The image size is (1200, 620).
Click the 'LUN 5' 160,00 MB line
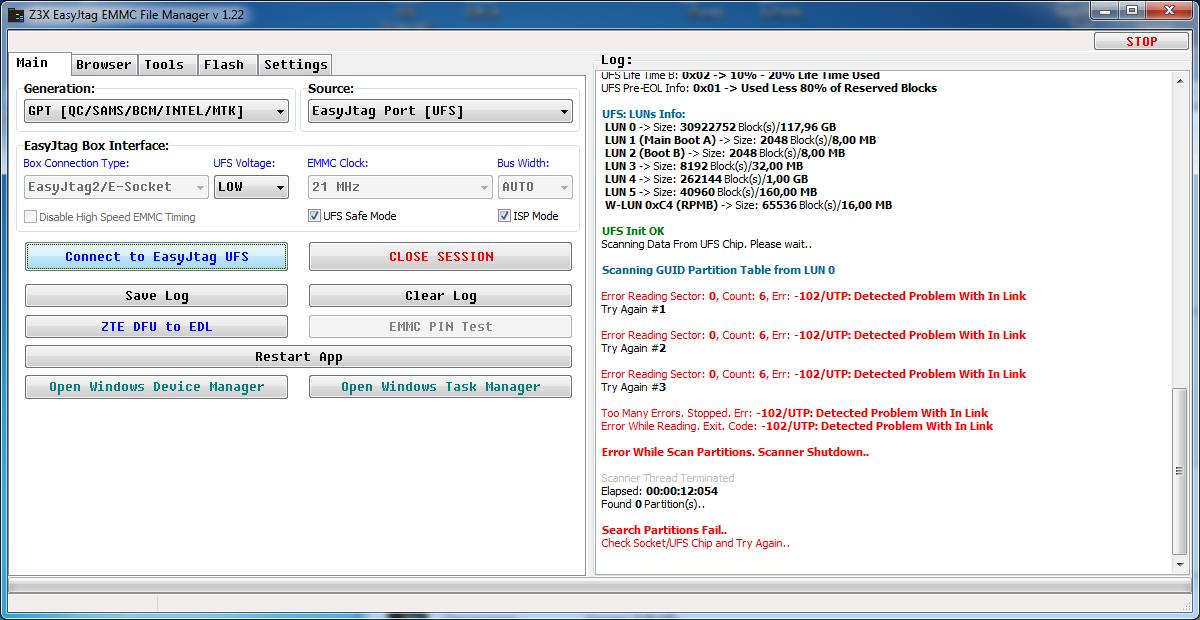click(x=711, y=193)
